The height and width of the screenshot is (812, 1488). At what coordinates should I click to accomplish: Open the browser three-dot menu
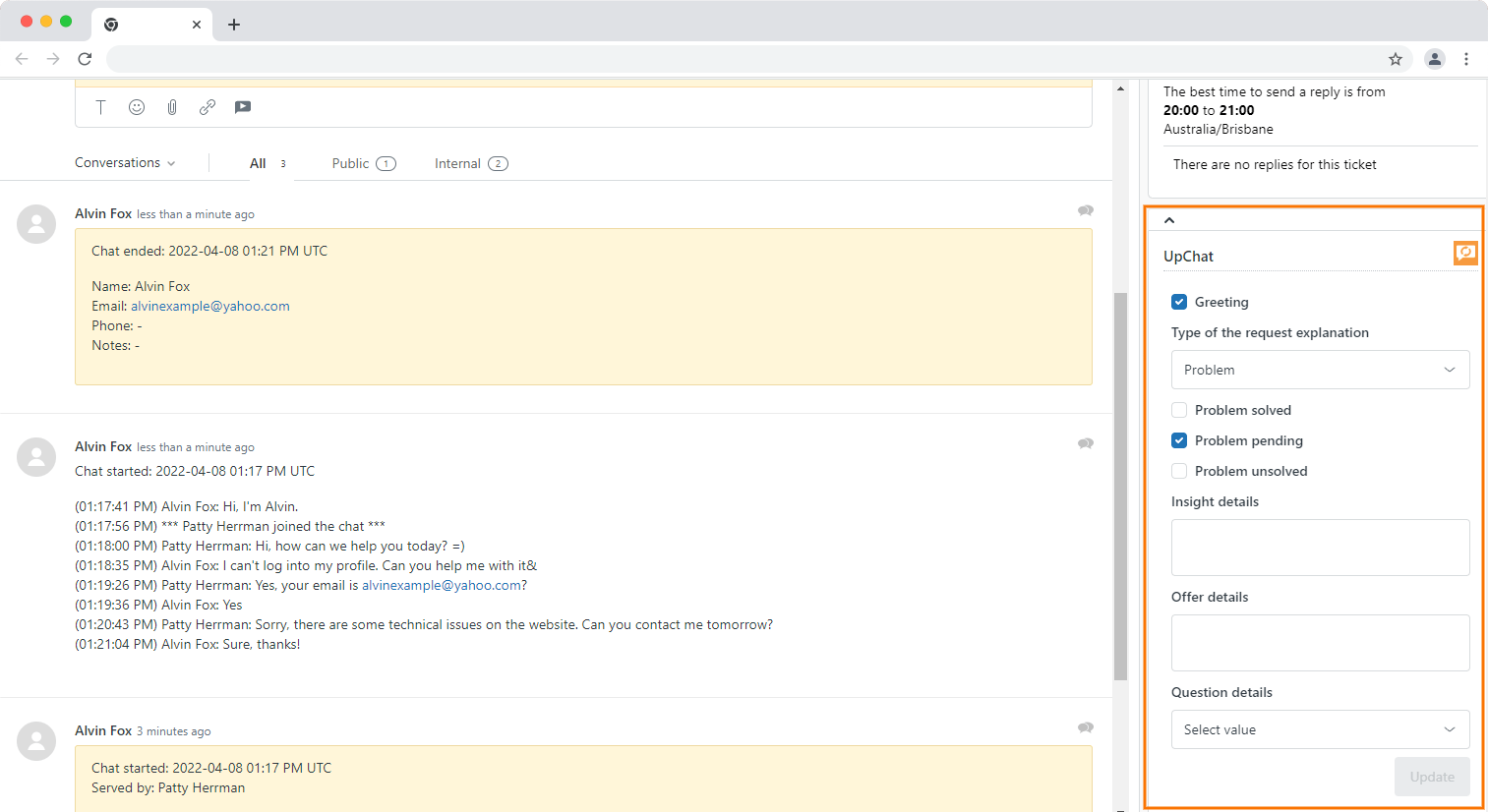[1466, 59]
